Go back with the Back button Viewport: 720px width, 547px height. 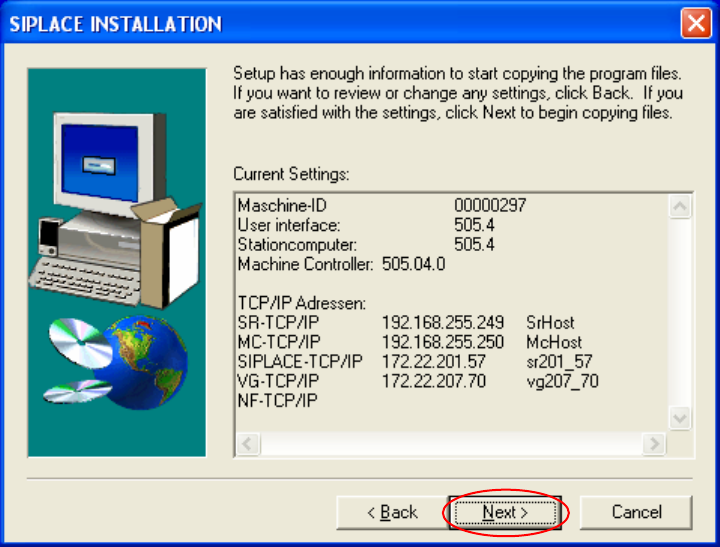coord(393,512)
